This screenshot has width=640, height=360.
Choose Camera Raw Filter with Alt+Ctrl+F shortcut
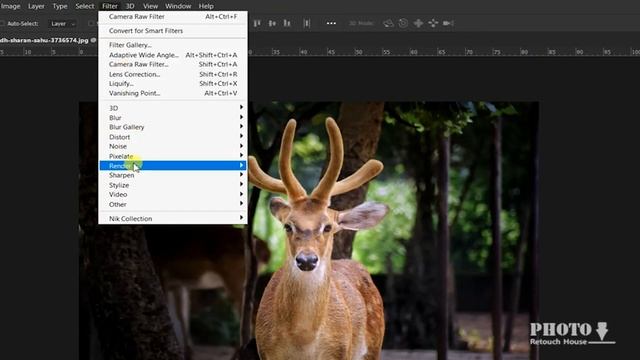point(173,17)
